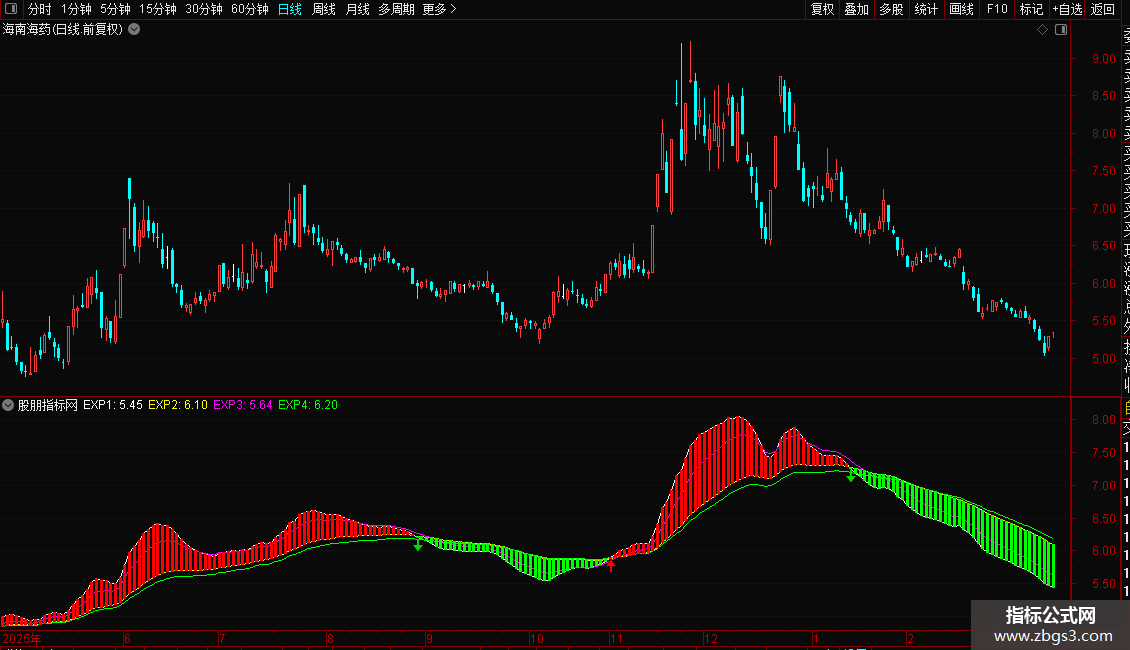Click the 股朋指标网 indicator name
The image size is (1130, 650).
(x=48, y=405)
